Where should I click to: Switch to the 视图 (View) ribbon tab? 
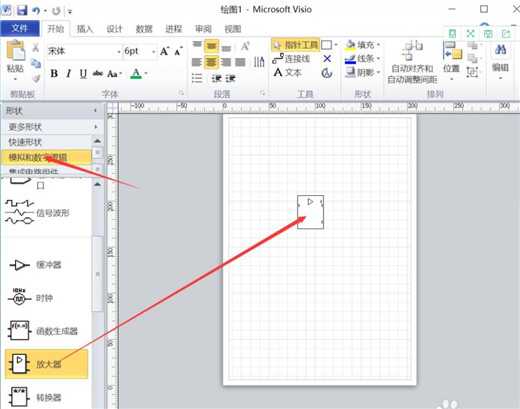click(233, 29)
